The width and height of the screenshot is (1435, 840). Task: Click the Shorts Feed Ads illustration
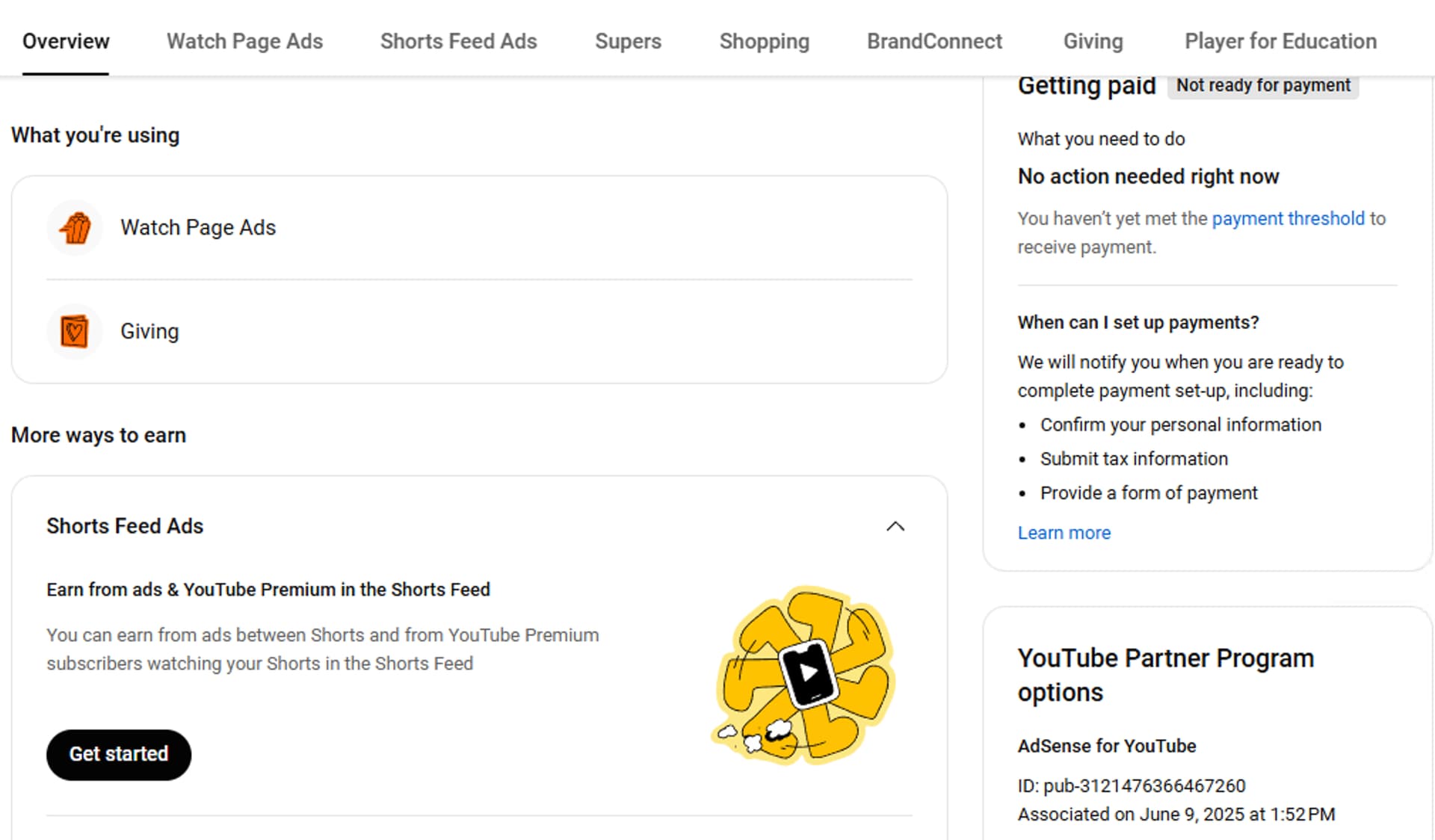point(805,675)
